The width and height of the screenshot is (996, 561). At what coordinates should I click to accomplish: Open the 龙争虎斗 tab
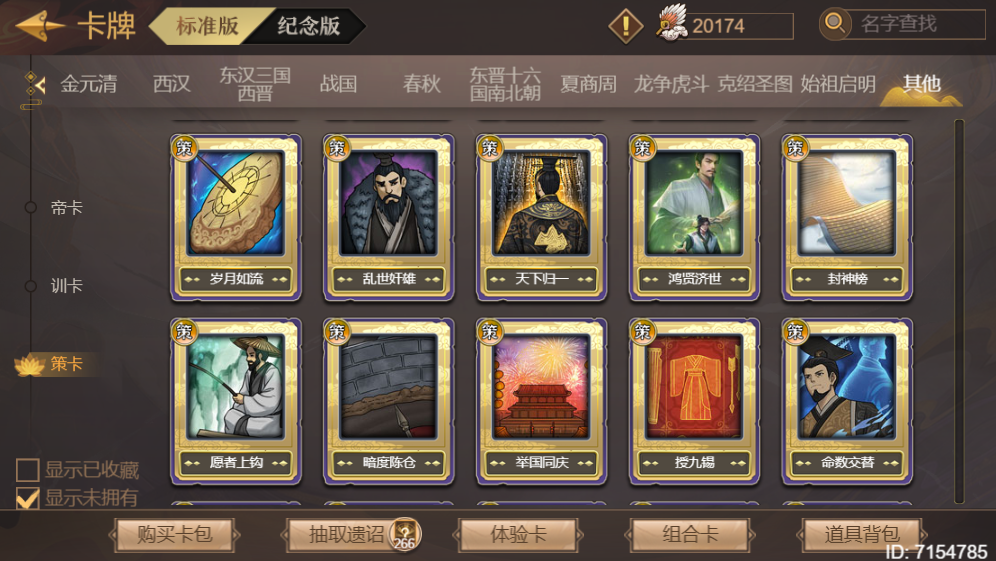click(x=671, y=84)
